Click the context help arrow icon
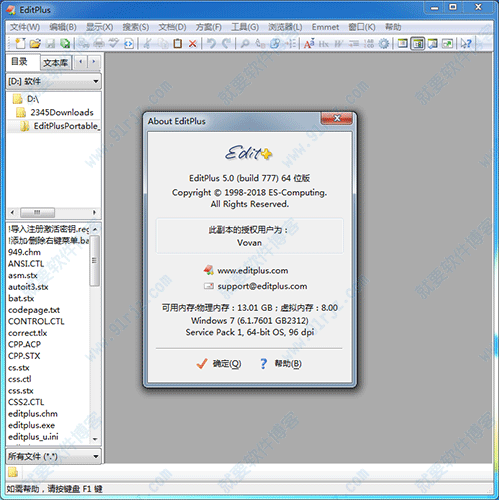The image size is (499, 500). pos(465,43)
